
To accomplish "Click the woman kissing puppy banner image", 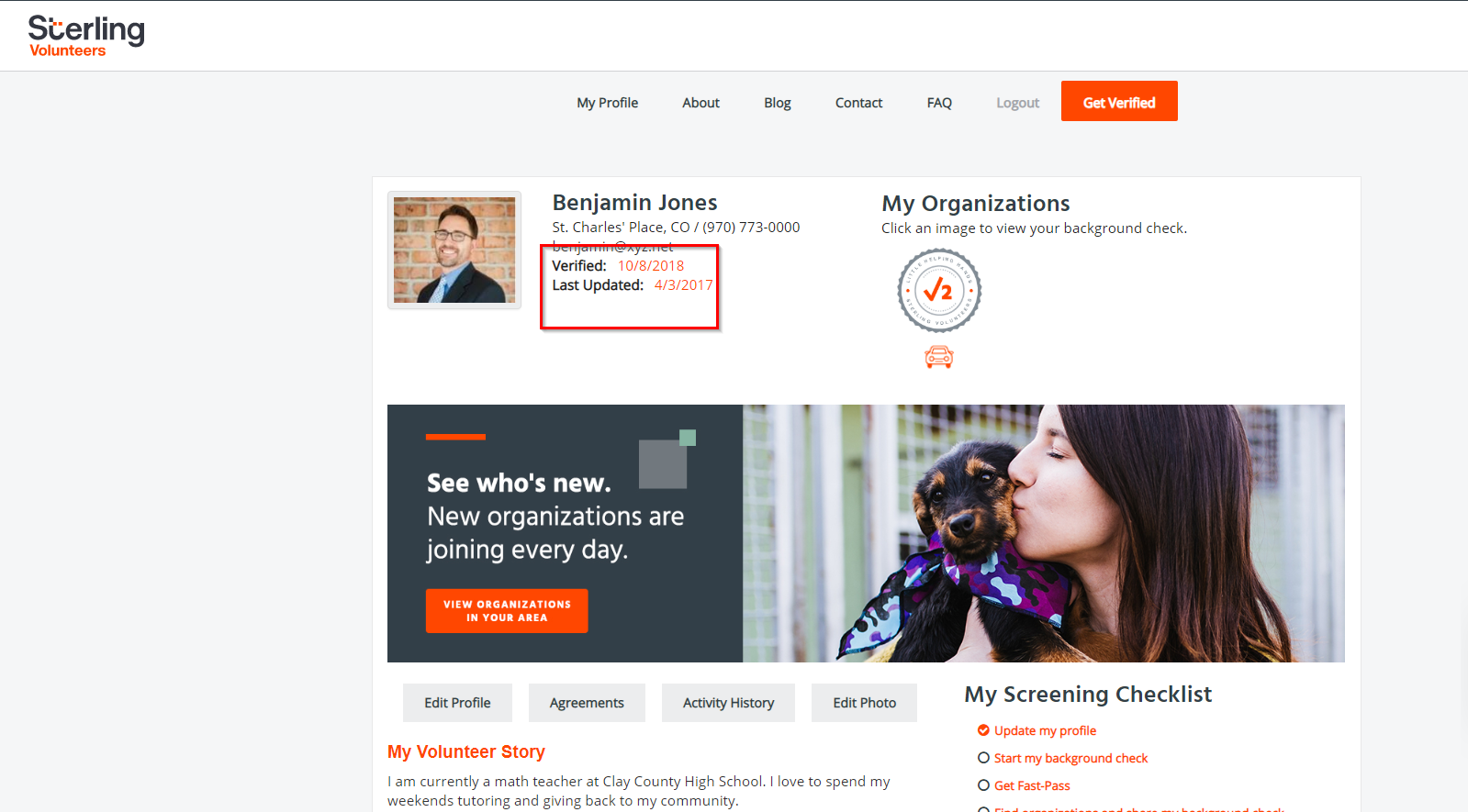I will (1044, 533).
